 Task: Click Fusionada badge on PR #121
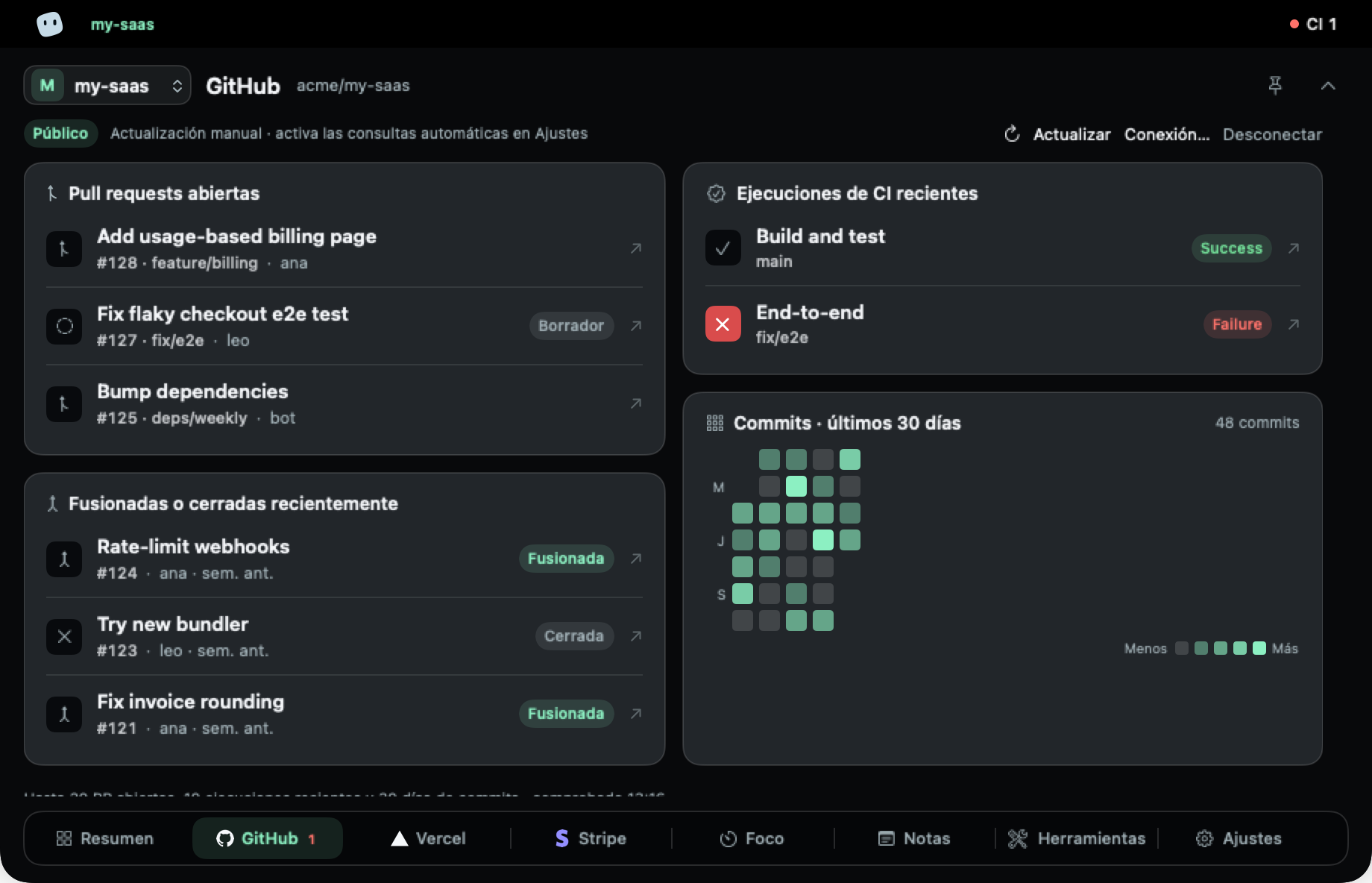click(x=566, y=714)
